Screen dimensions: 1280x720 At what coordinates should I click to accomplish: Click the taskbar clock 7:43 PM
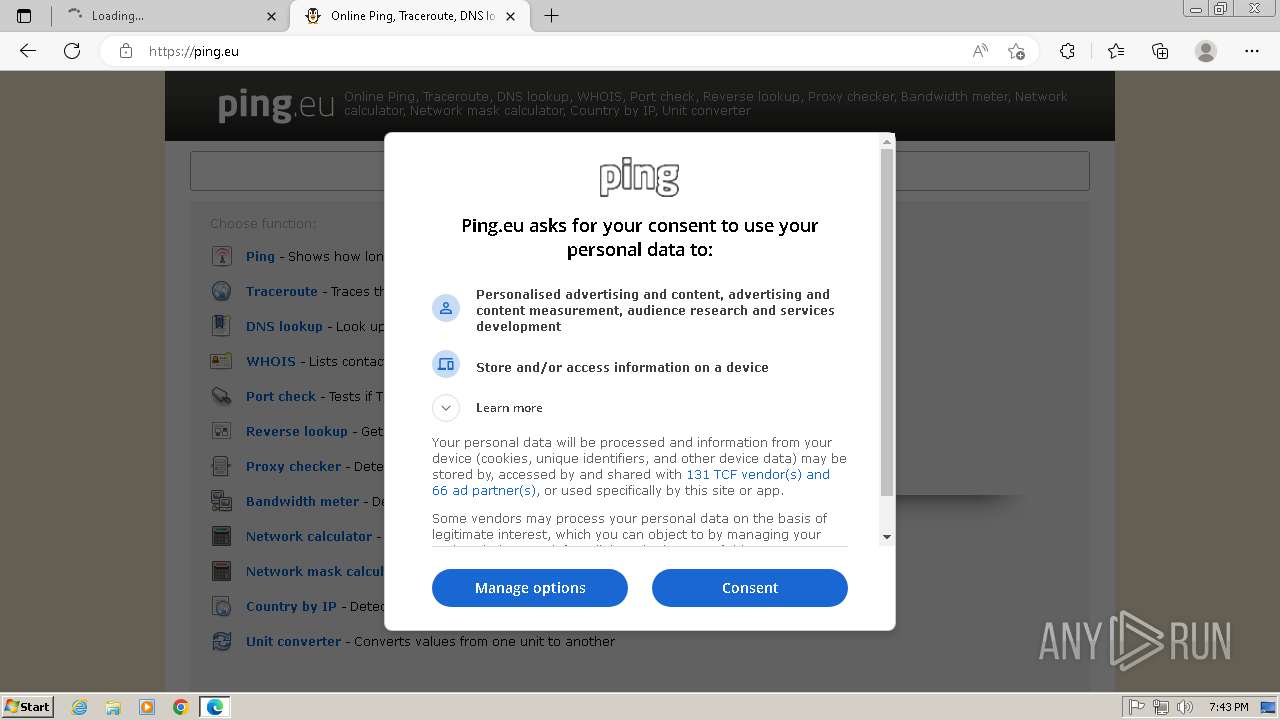pyautogui.click(x=1228, y=707)
